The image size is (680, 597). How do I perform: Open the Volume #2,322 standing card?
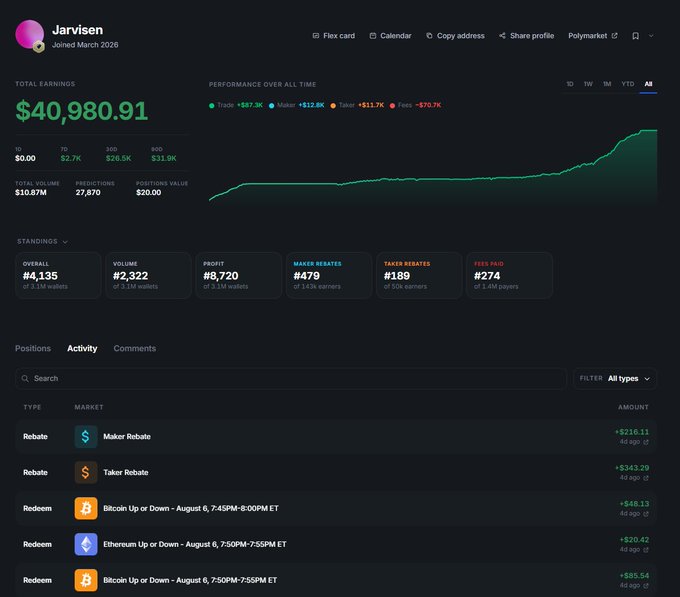148,275
